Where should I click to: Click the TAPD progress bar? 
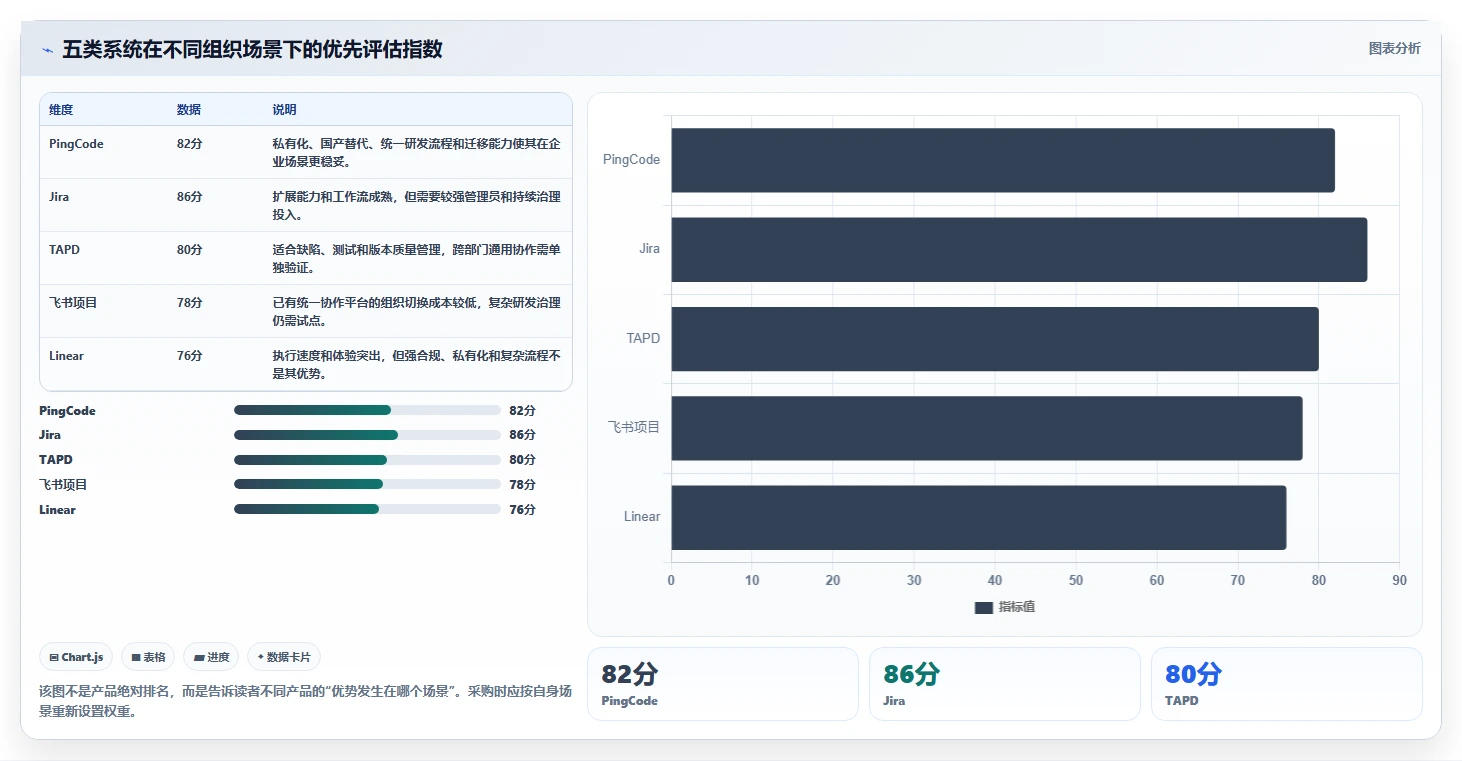pos(367,460)
